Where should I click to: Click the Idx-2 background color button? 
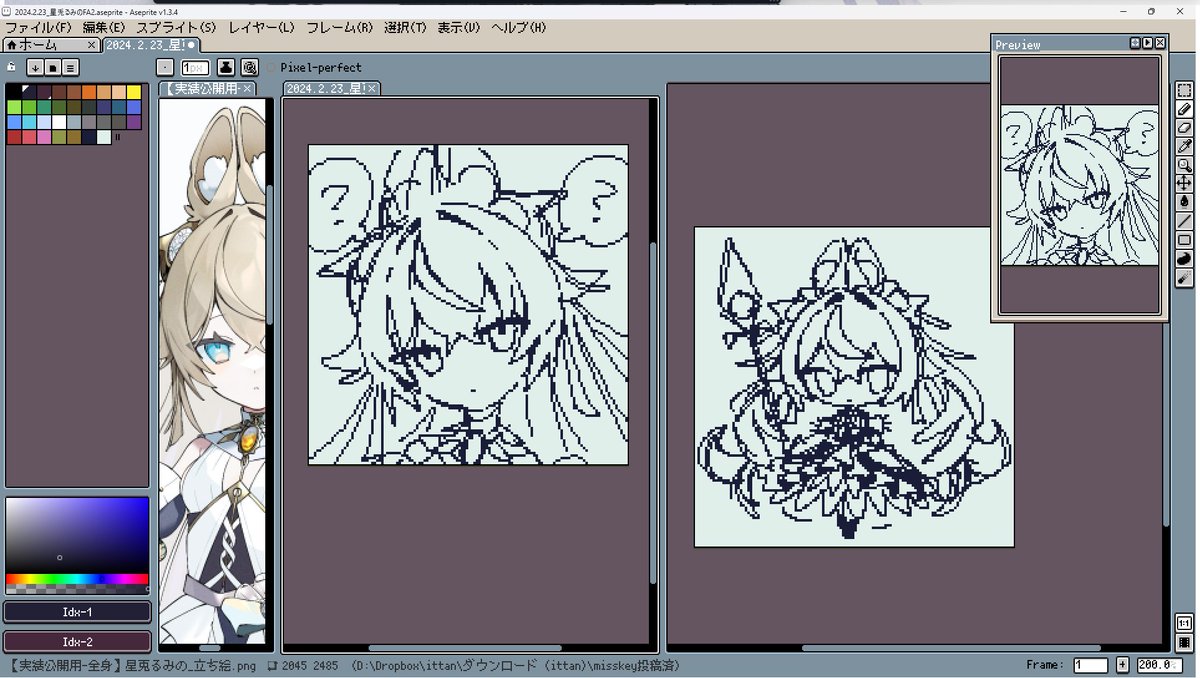pyautogui.click(x=77, y=641)
